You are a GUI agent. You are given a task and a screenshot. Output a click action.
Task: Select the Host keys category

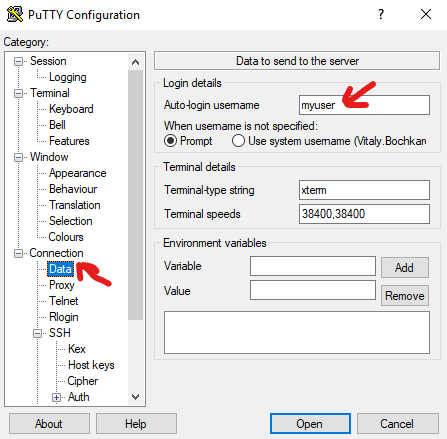coord(91,365)
